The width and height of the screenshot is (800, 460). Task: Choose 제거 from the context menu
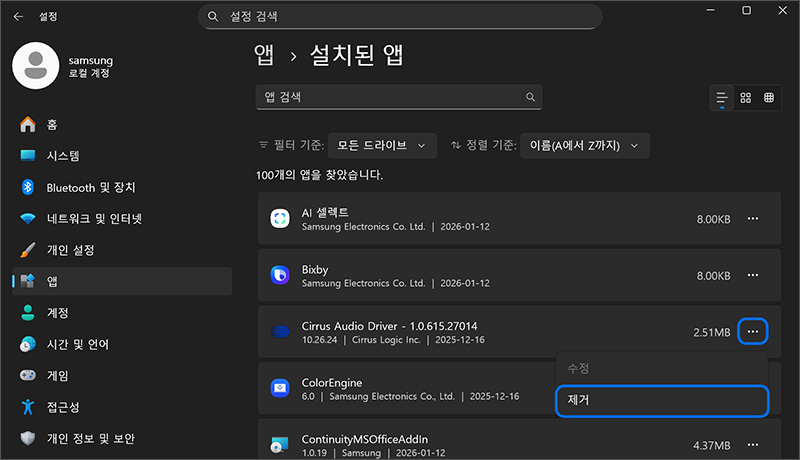click(662, 401)
